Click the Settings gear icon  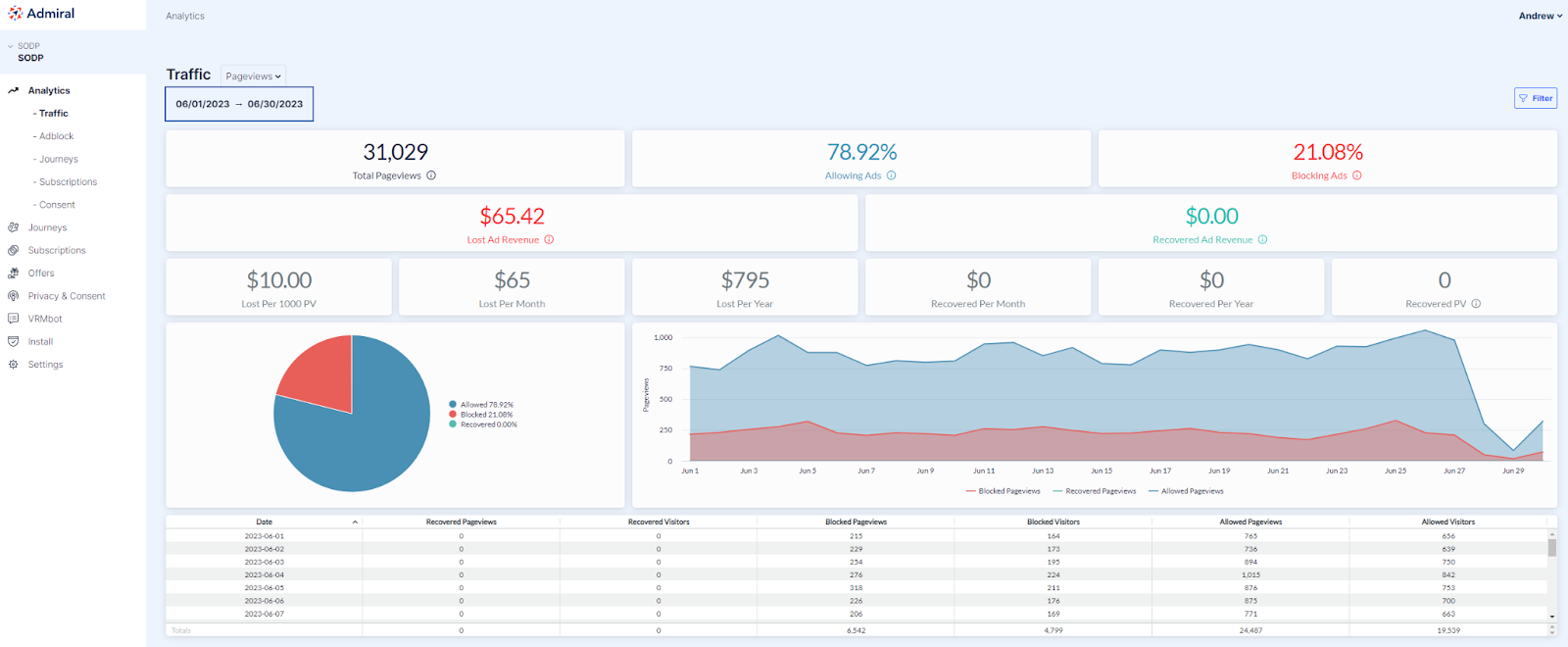14,365
